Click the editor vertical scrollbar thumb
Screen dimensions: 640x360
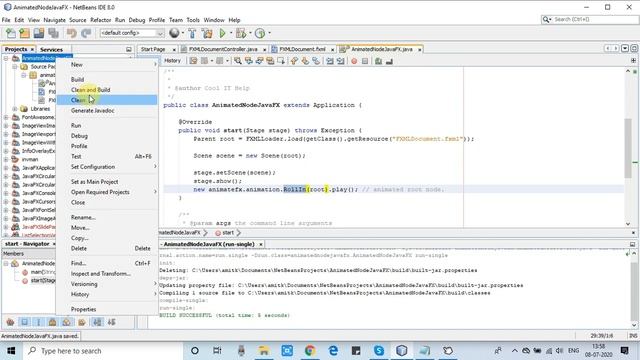[628, 148]
